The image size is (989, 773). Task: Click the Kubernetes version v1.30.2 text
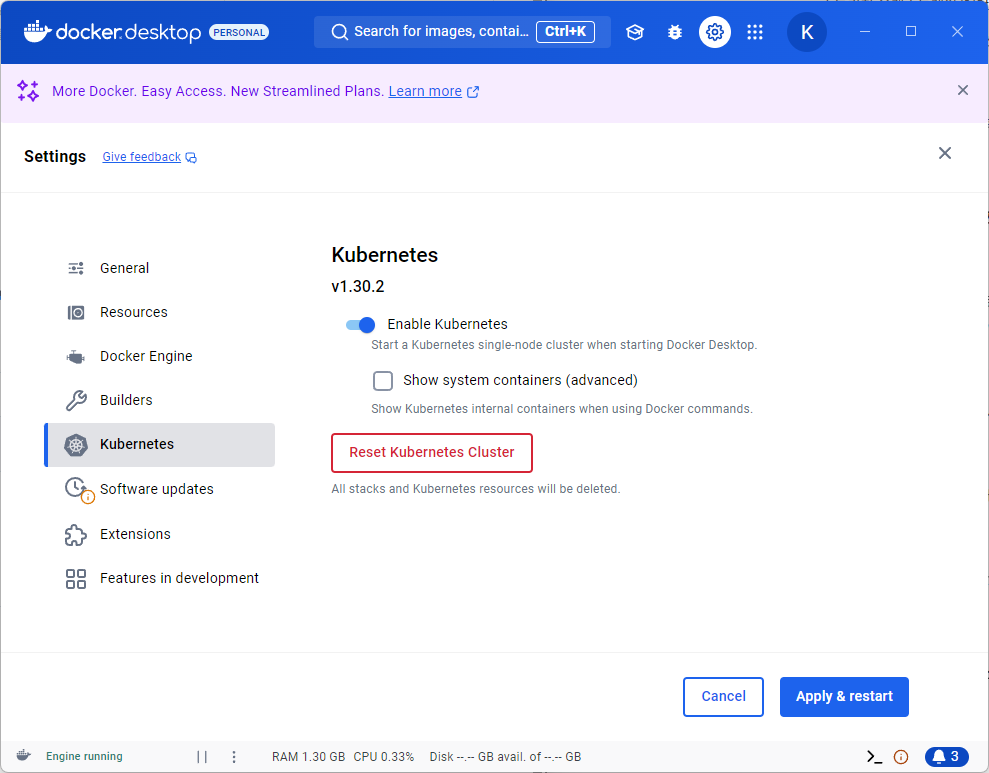pos(358,287)
